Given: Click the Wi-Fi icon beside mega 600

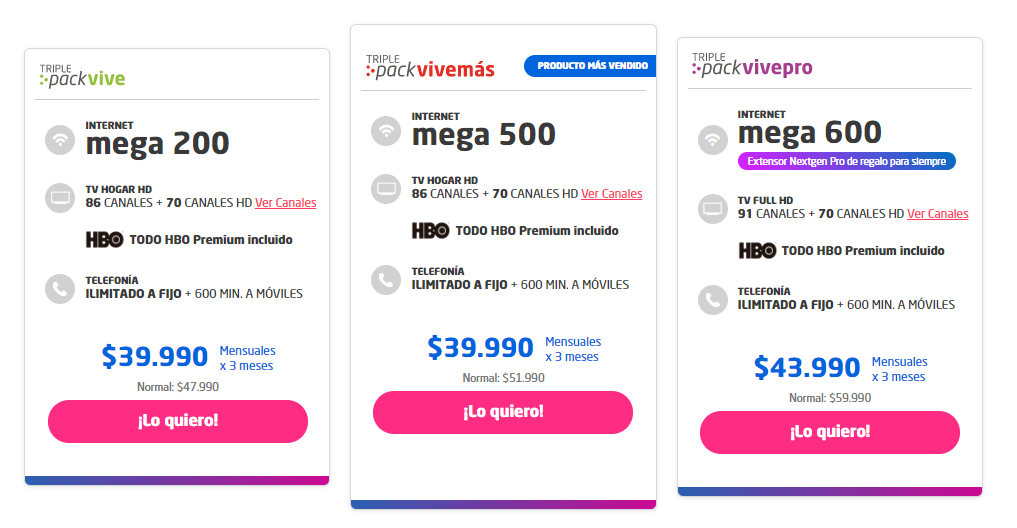Looking at the screenshot, I should 713,139.
